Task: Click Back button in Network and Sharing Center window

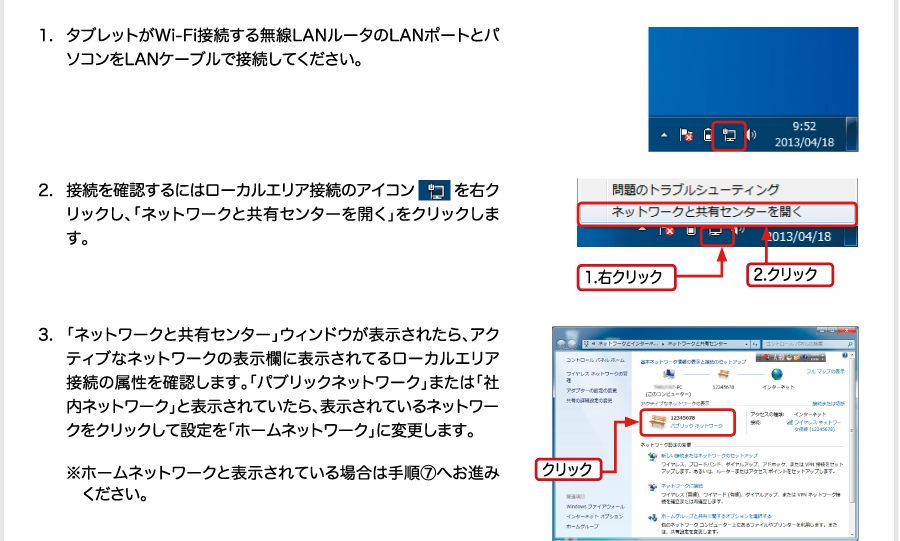Action: point(561,344)
